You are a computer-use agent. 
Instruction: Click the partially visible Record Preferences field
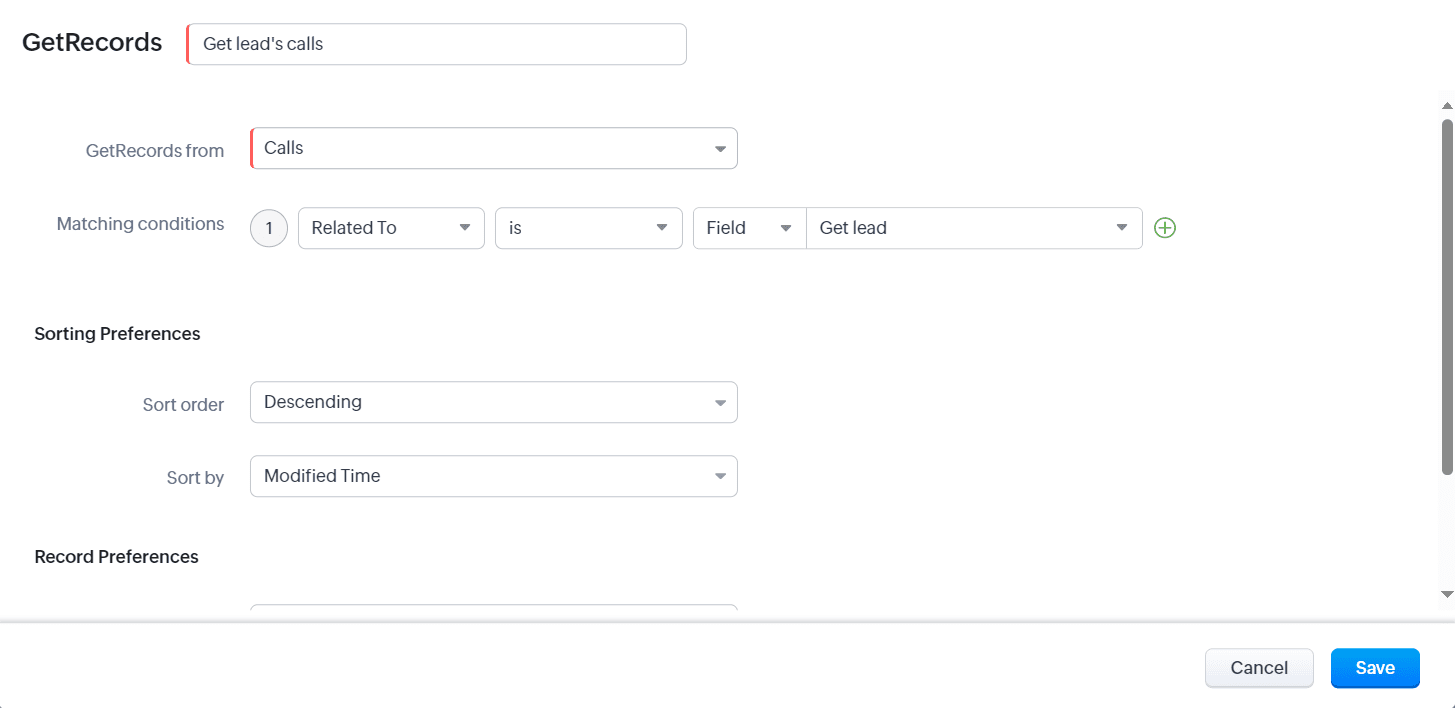point(494,607)
